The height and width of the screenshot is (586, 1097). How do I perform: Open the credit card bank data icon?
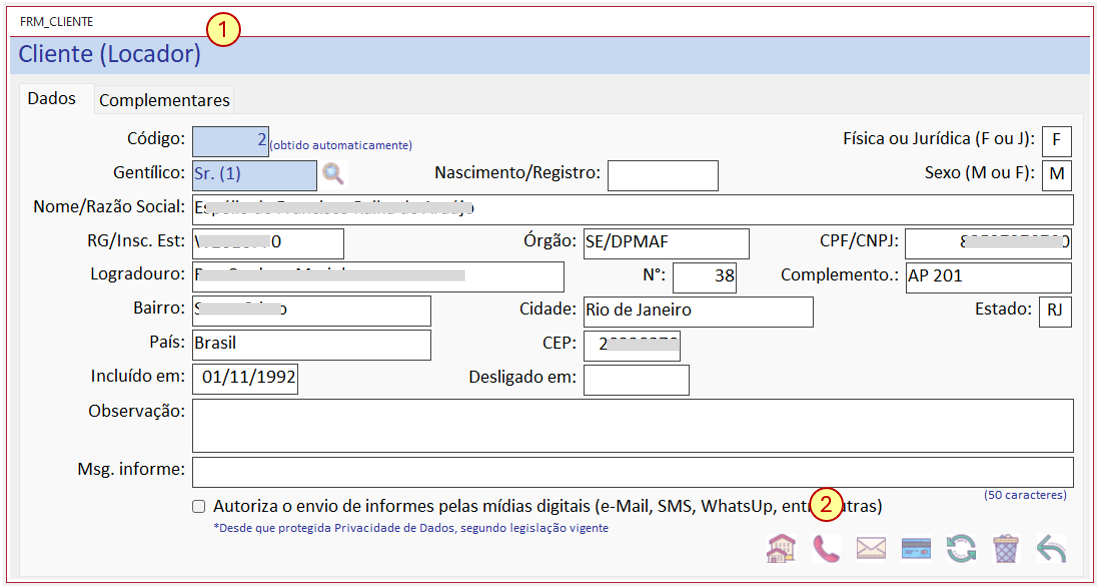point(916,548)
